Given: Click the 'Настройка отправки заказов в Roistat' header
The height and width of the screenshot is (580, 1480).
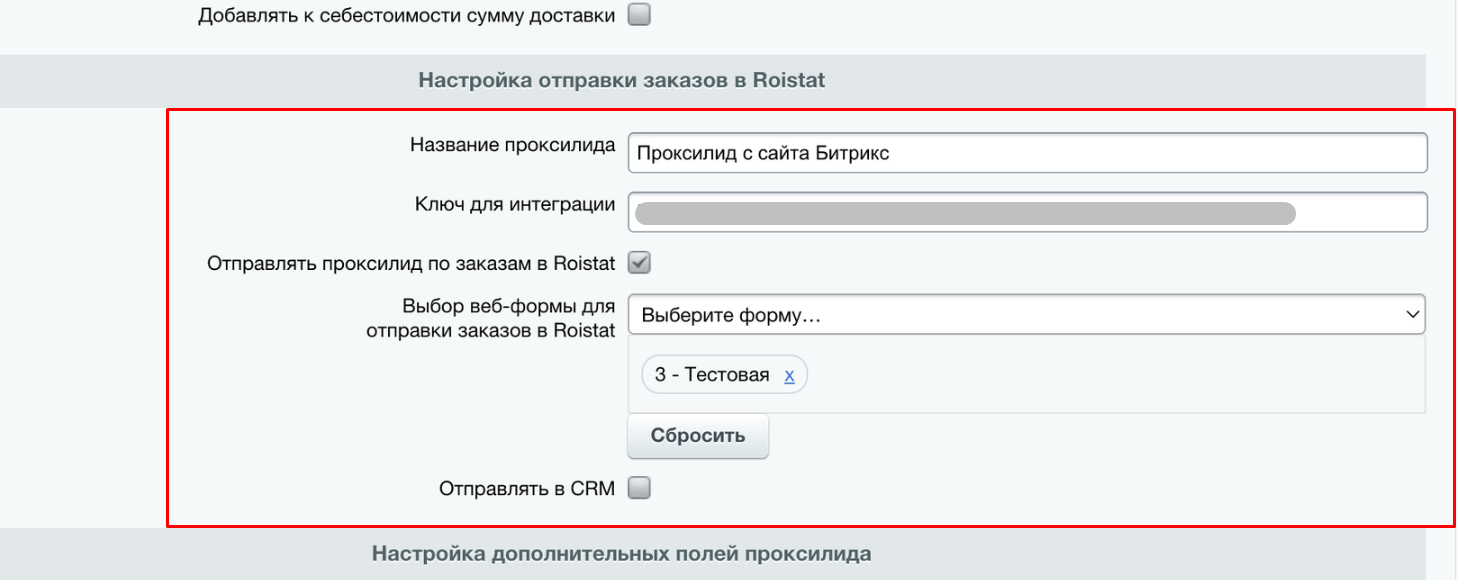Looking at the screenshot, I should (x=621, y=80).
